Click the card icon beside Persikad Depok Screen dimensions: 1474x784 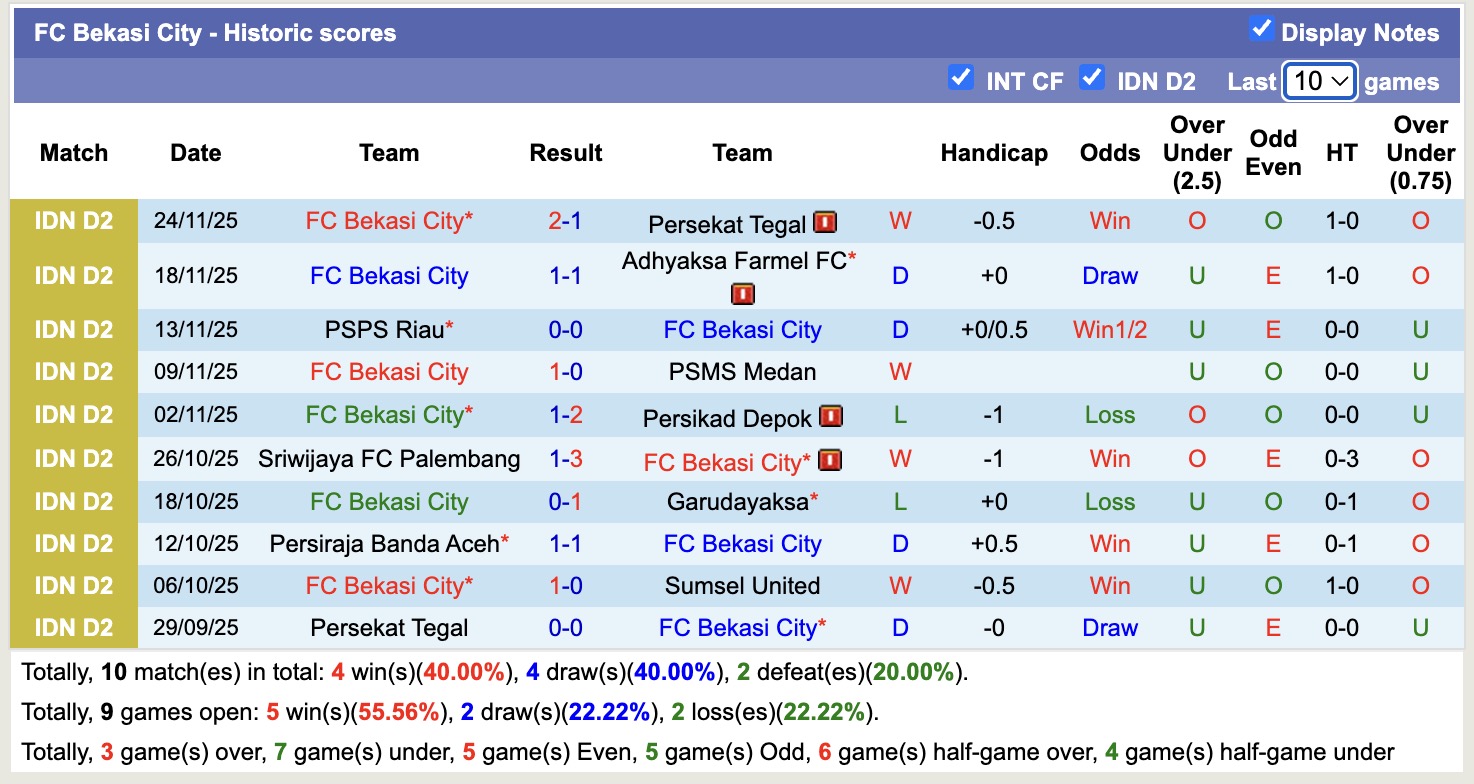pos(830,416)
